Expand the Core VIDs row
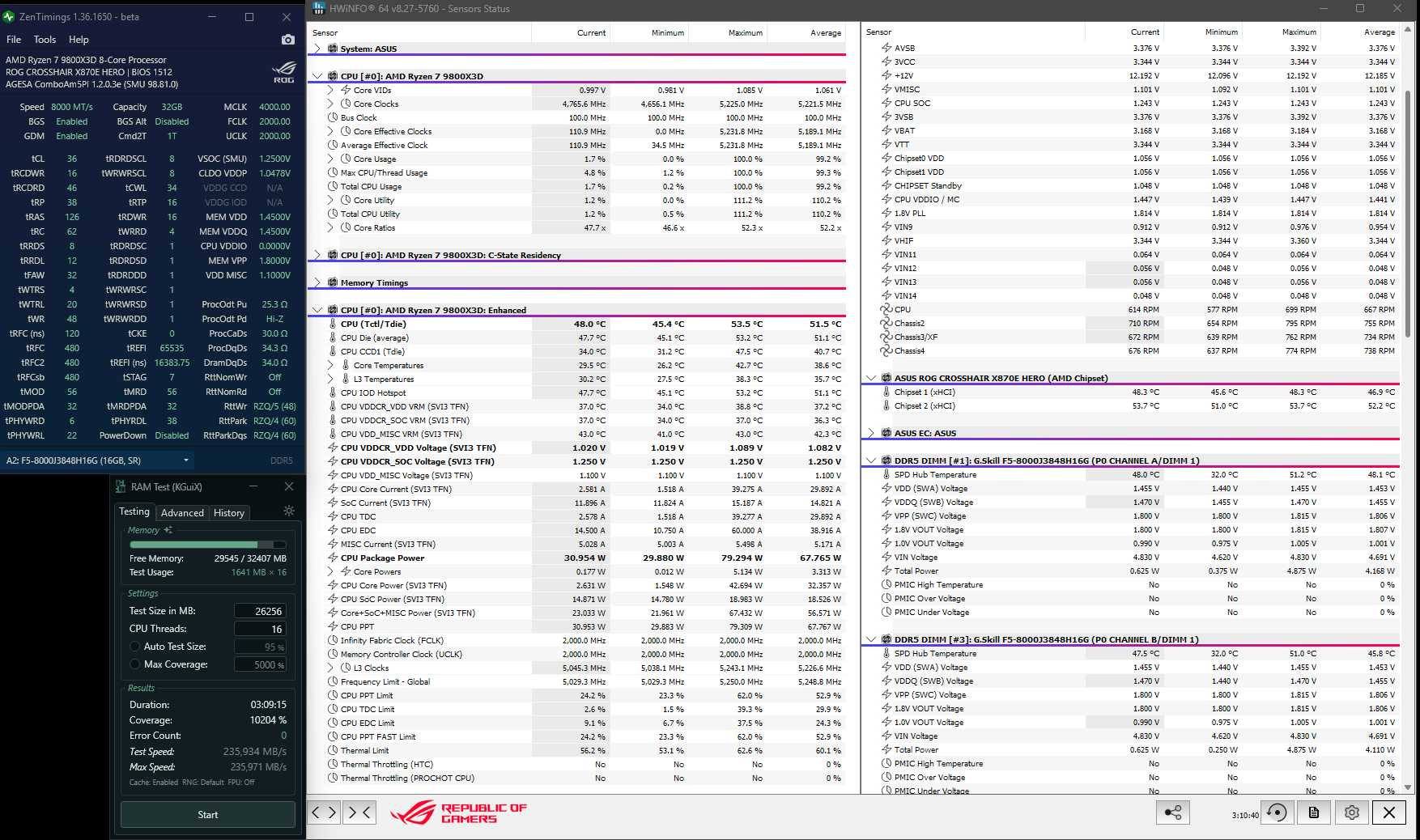The height and width of the screenshot is (840, 1420). point(330,90)
